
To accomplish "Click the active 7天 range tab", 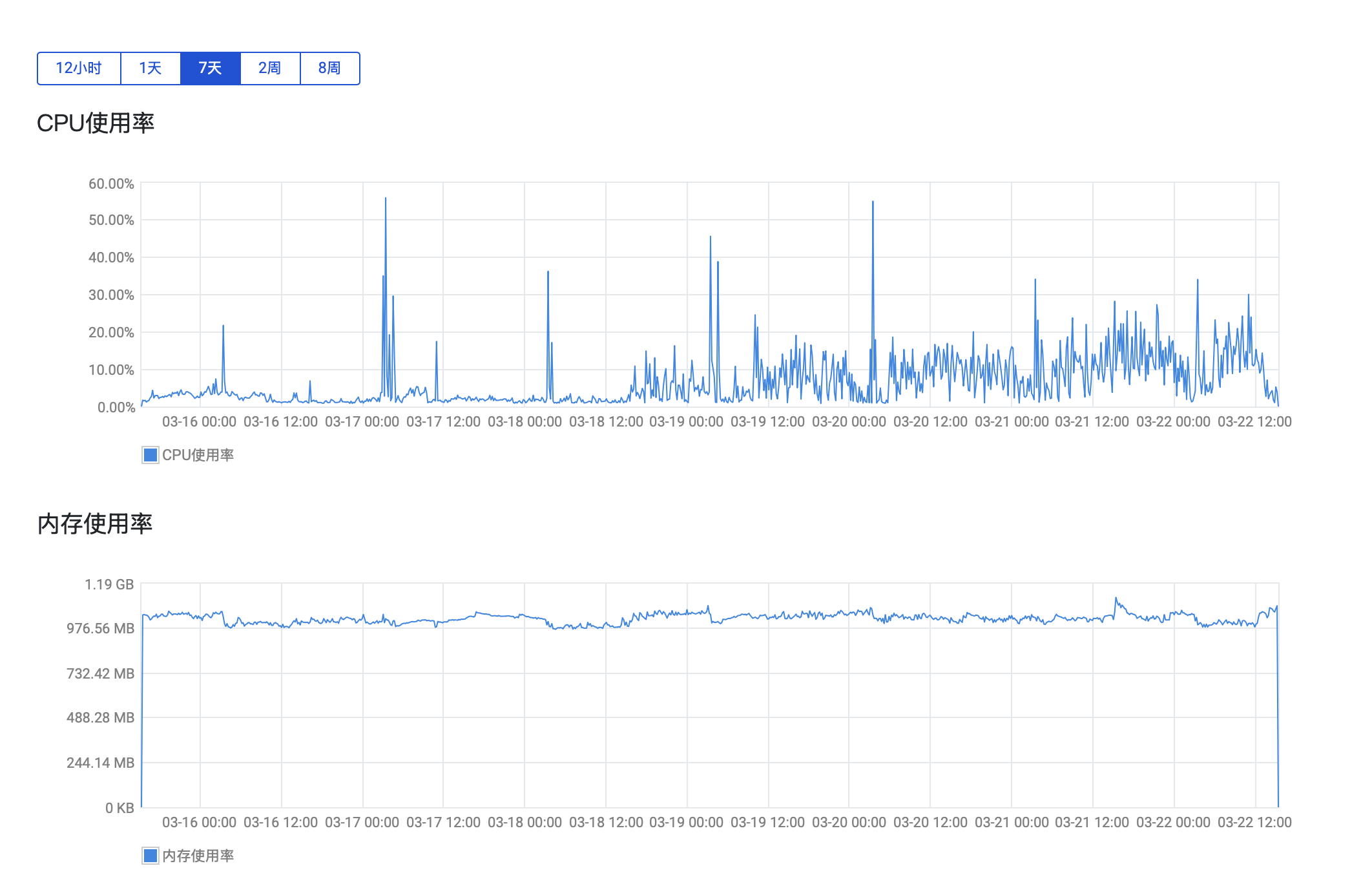I will point(210,69).
